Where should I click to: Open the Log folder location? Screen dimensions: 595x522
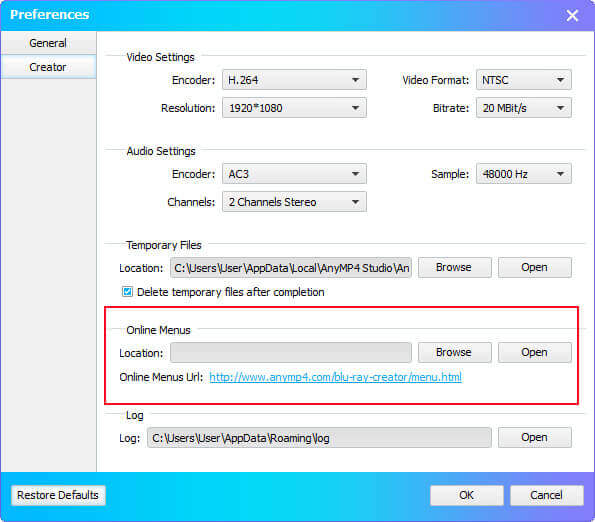point(535,438)
